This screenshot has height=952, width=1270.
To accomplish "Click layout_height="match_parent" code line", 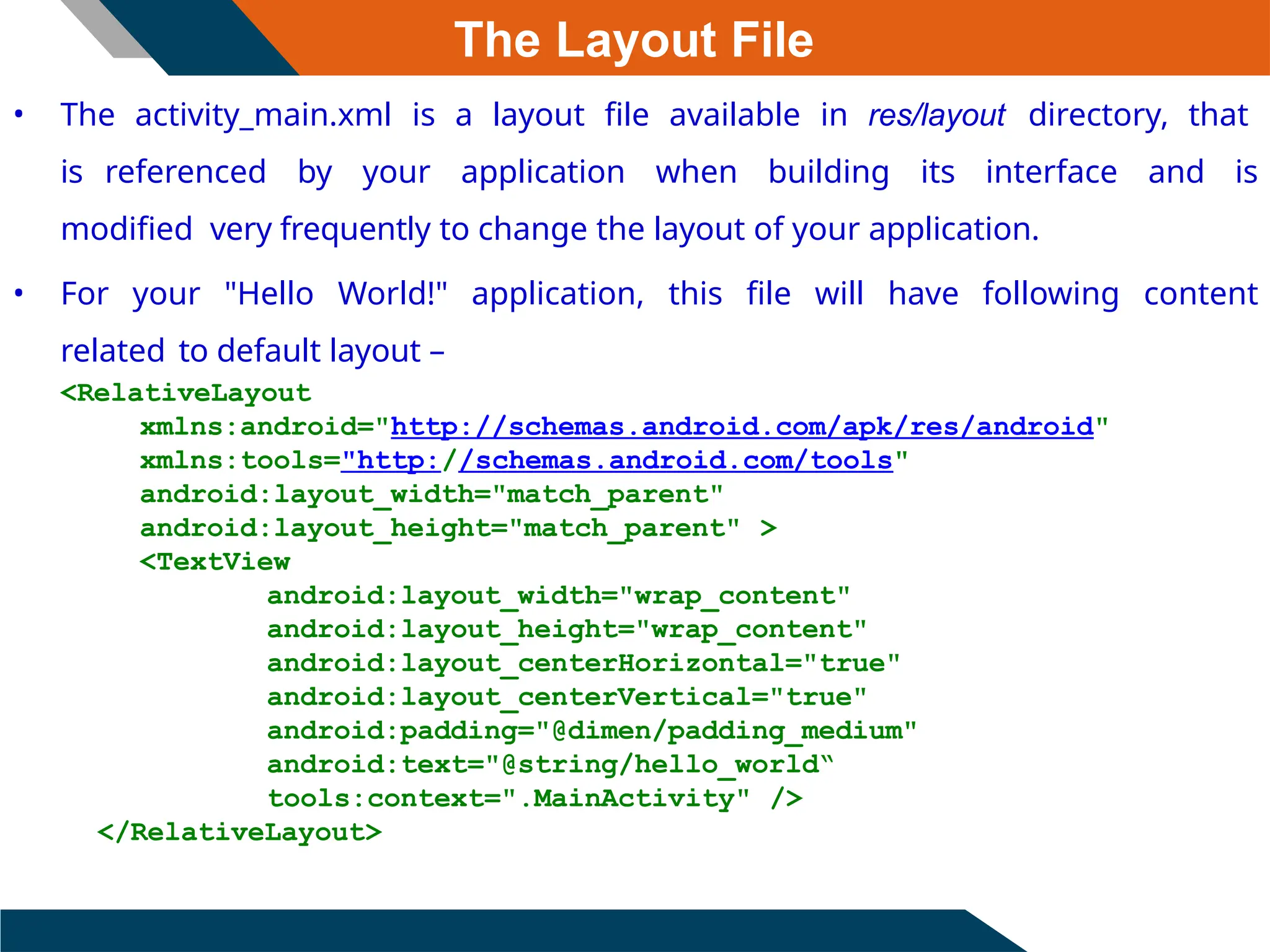I will point(458,528).
